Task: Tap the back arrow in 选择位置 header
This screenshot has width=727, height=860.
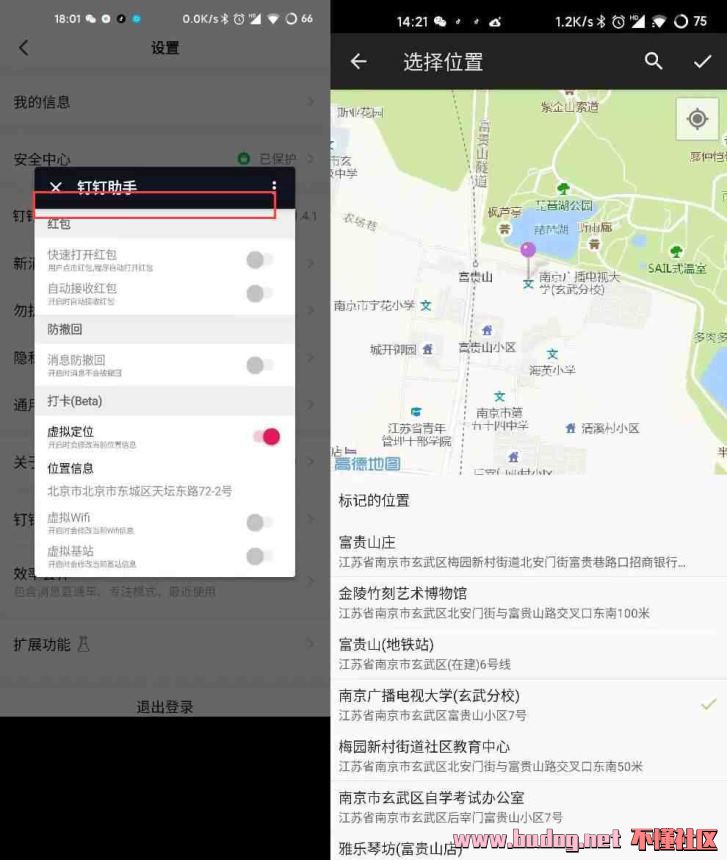Action: click(x=359, y=61)
